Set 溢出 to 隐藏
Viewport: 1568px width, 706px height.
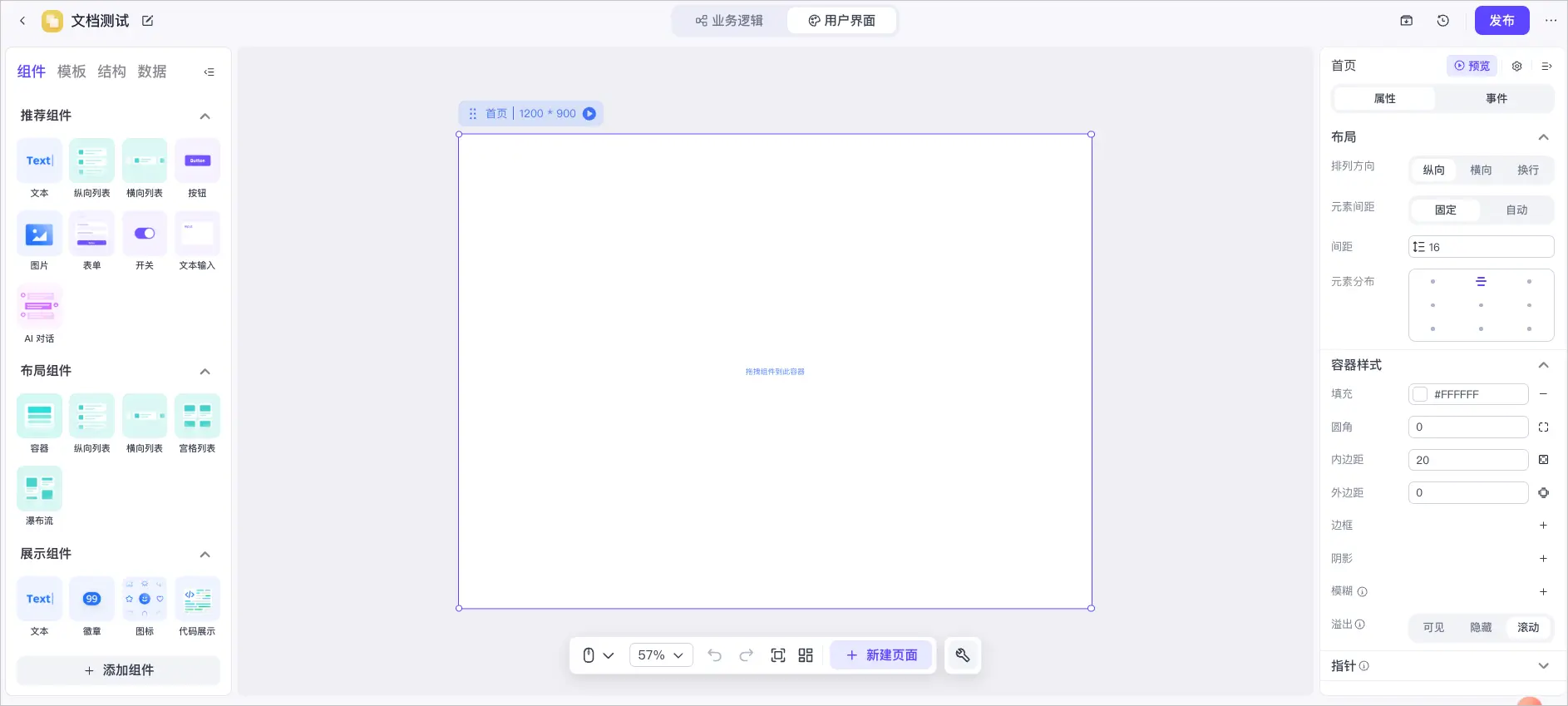(1481, 627)
